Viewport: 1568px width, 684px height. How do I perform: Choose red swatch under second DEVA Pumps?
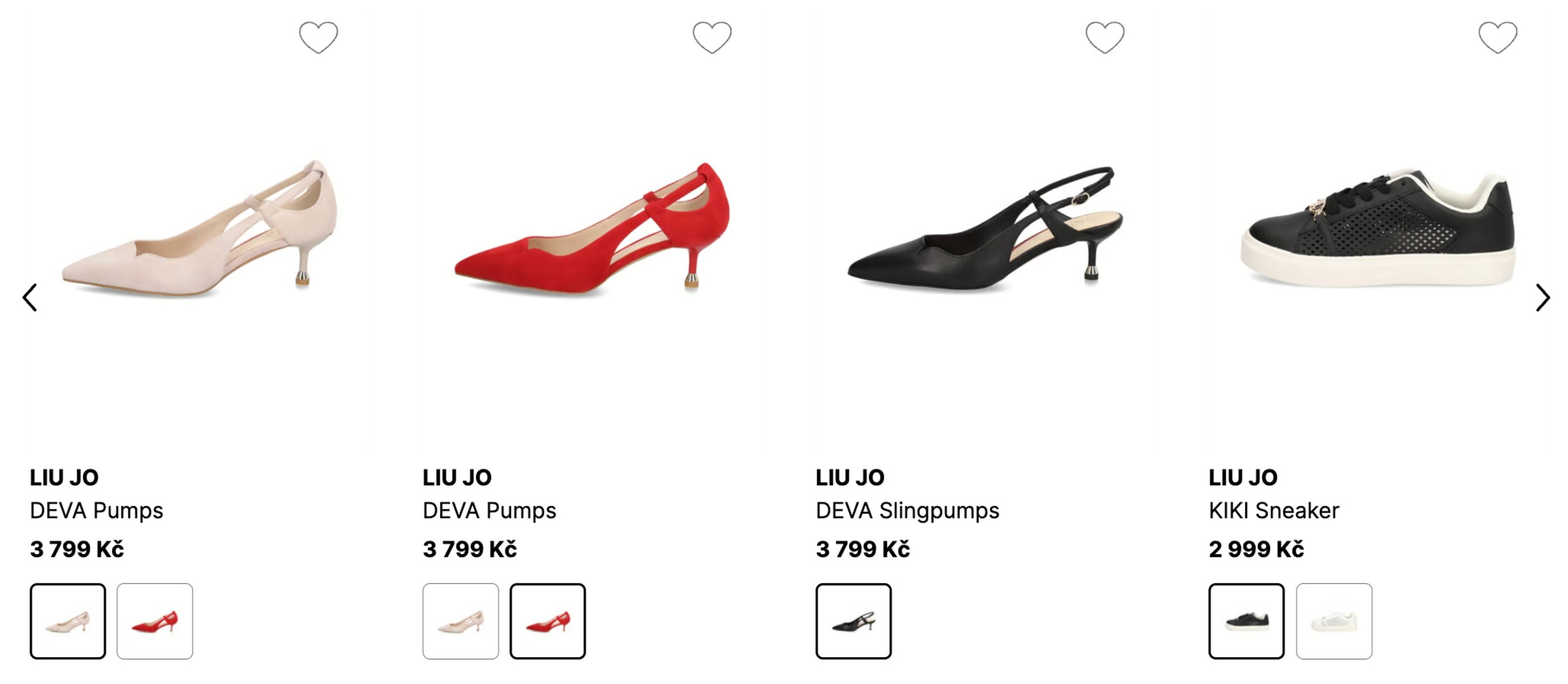pos(548,621)
